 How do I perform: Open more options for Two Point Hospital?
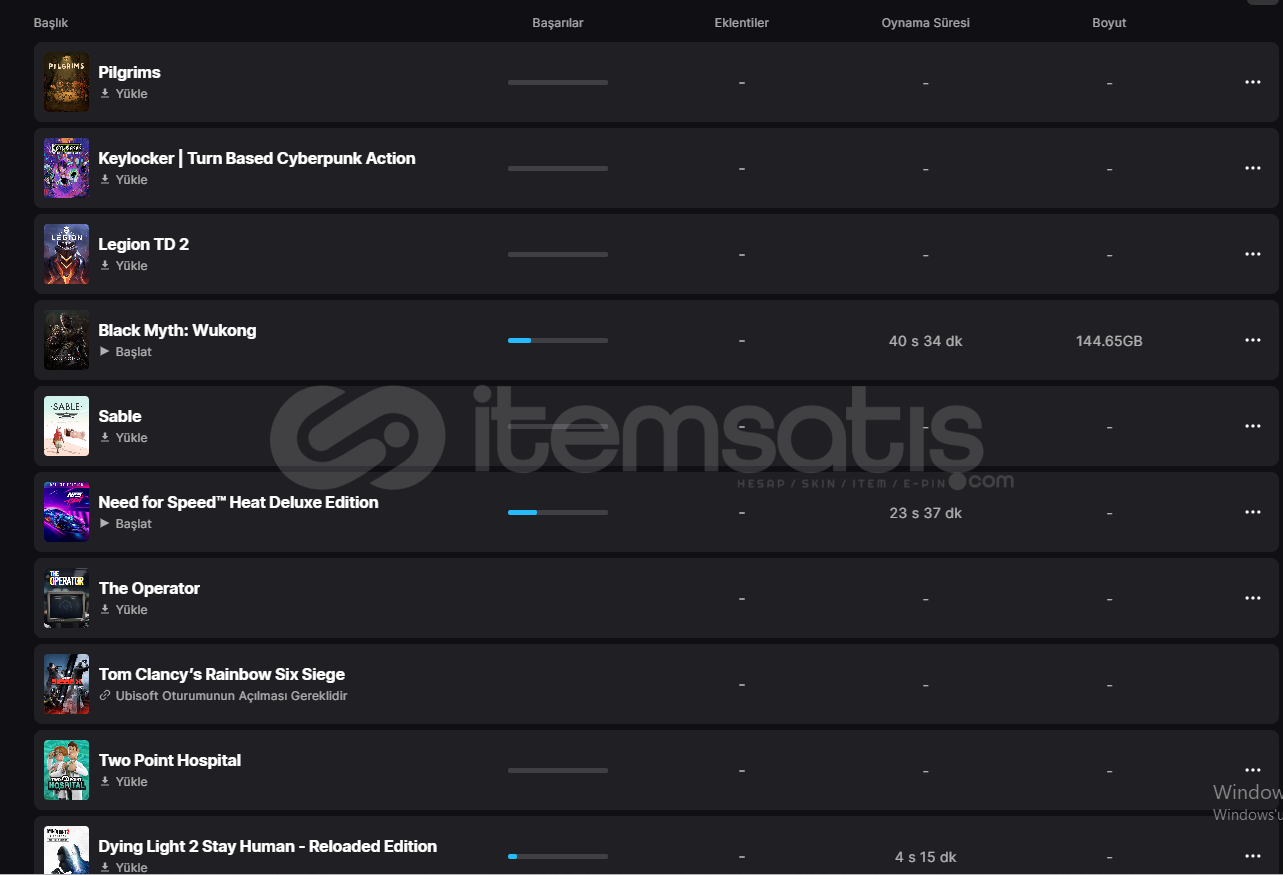(x=1252, y=770)
